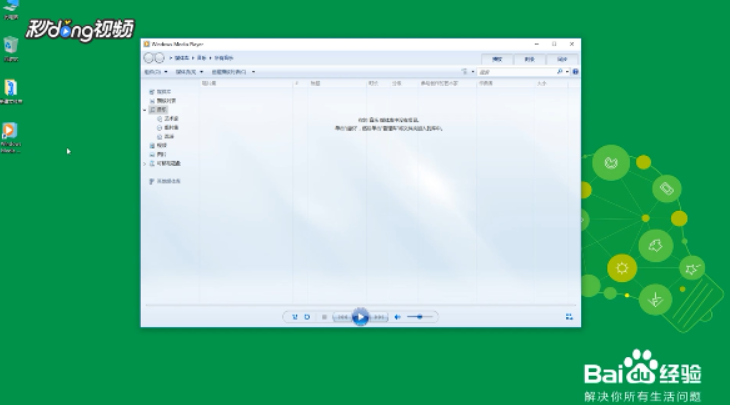
Task: Click the seek progress bar above the controls
Action: [360, 305]
